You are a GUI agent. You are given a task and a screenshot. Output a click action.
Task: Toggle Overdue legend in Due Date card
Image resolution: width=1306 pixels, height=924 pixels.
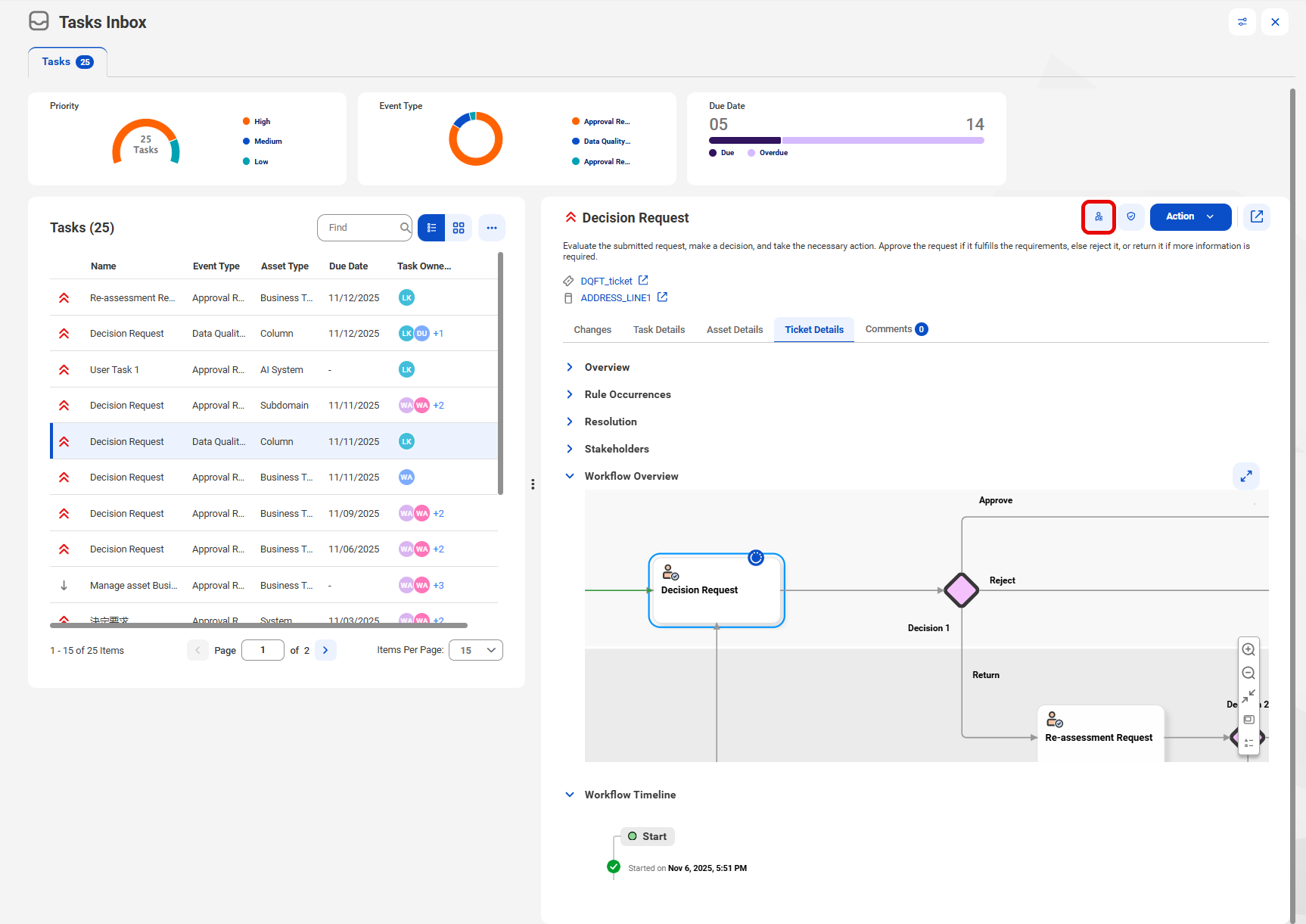click(768, 153)
